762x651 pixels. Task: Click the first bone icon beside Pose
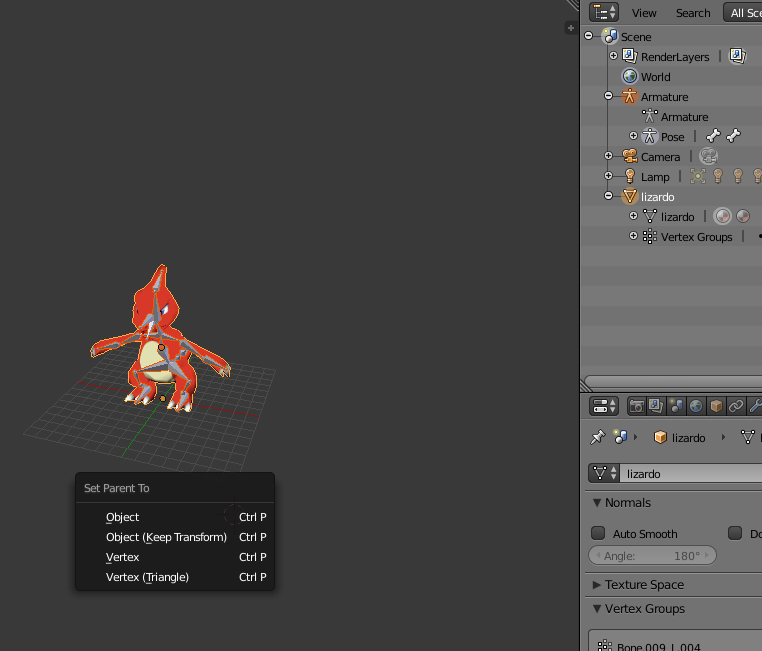pos(713,136)
